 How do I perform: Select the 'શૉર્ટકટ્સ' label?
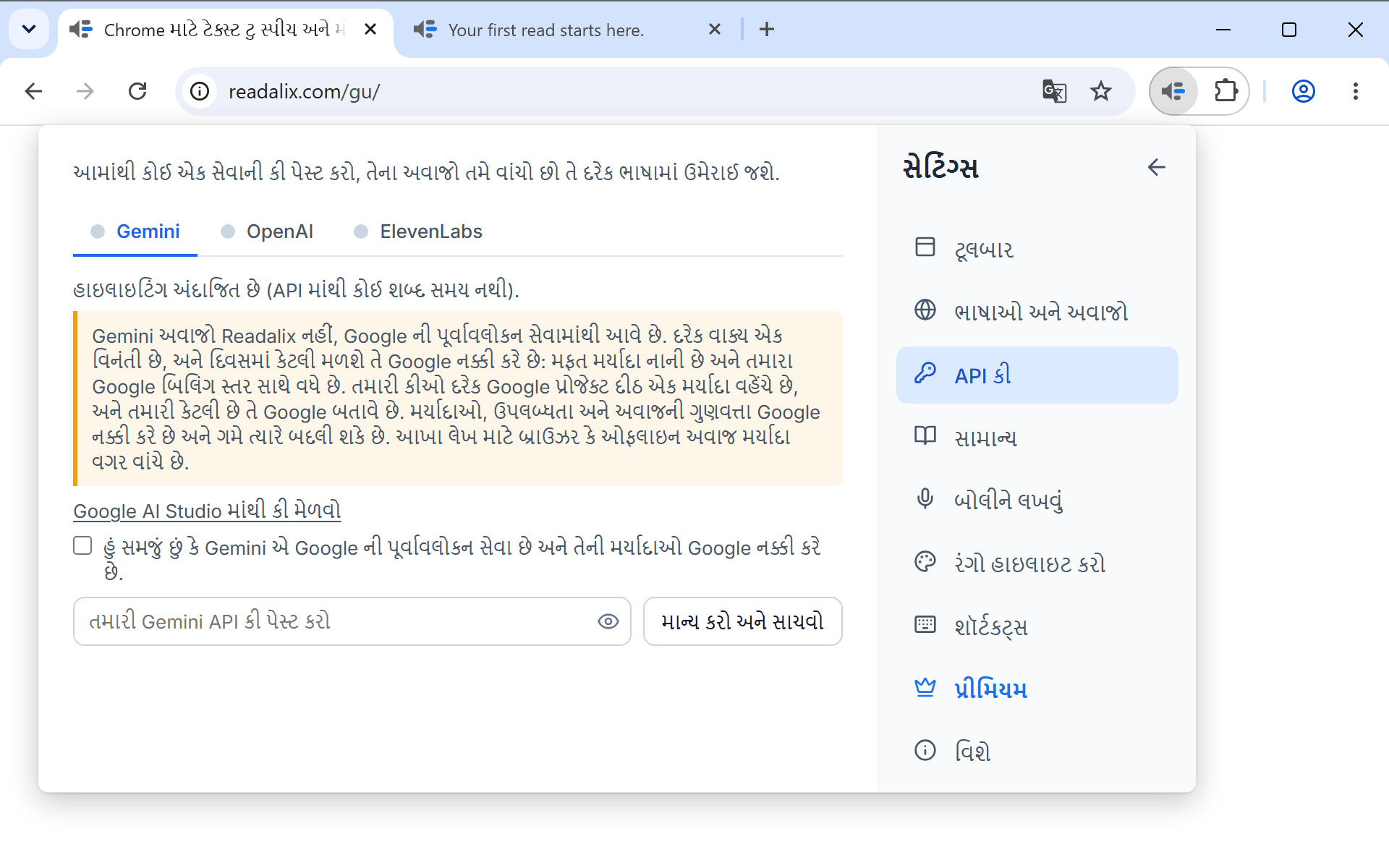[x=990, y=626]
